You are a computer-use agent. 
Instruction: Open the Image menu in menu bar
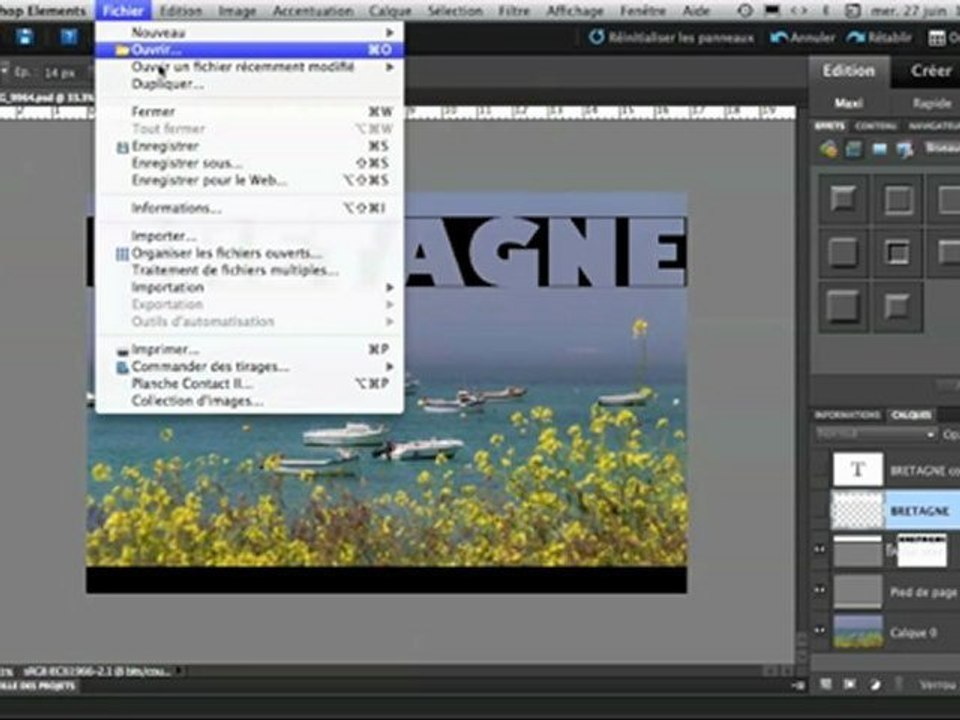click(x=237, y=10)
